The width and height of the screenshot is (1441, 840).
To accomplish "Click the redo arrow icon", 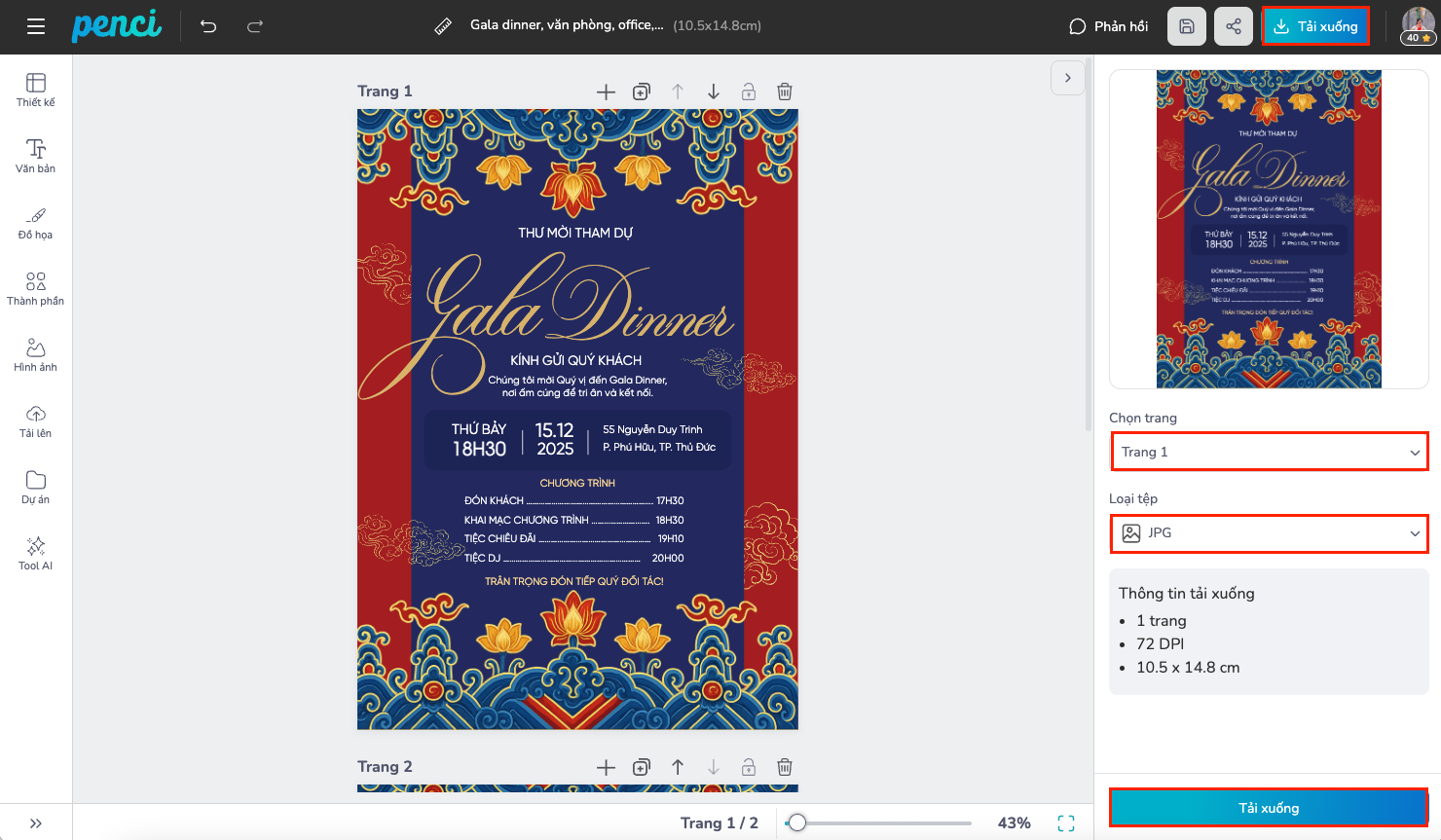I will [x=255, y=26].
